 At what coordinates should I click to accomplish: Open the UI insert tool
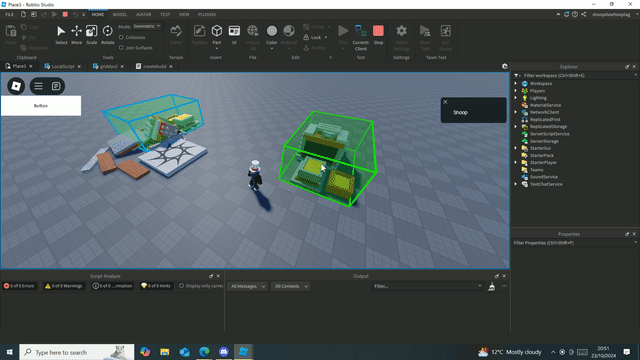(x=234, y=34)
